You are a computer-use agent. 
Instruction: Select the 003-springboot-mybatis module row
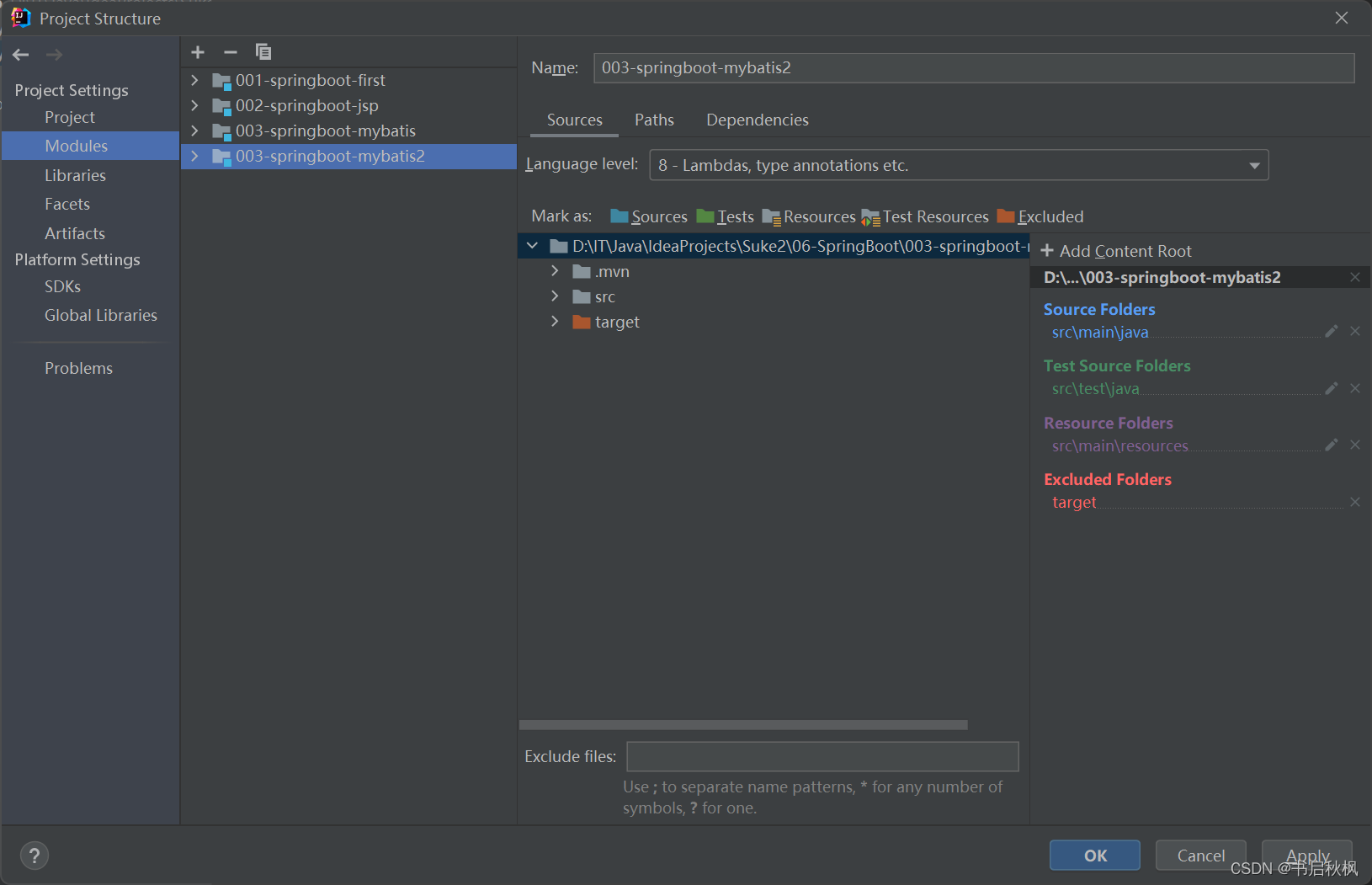pos(348,131)
